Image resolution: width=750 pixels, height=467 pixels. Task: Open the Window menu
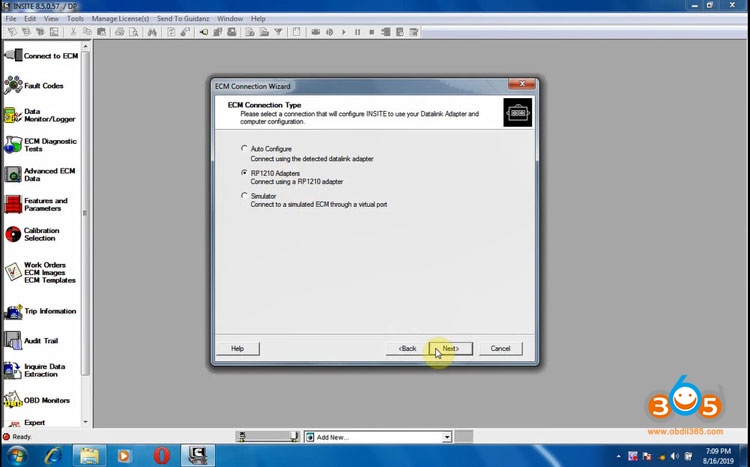click(x=230, y=19)
